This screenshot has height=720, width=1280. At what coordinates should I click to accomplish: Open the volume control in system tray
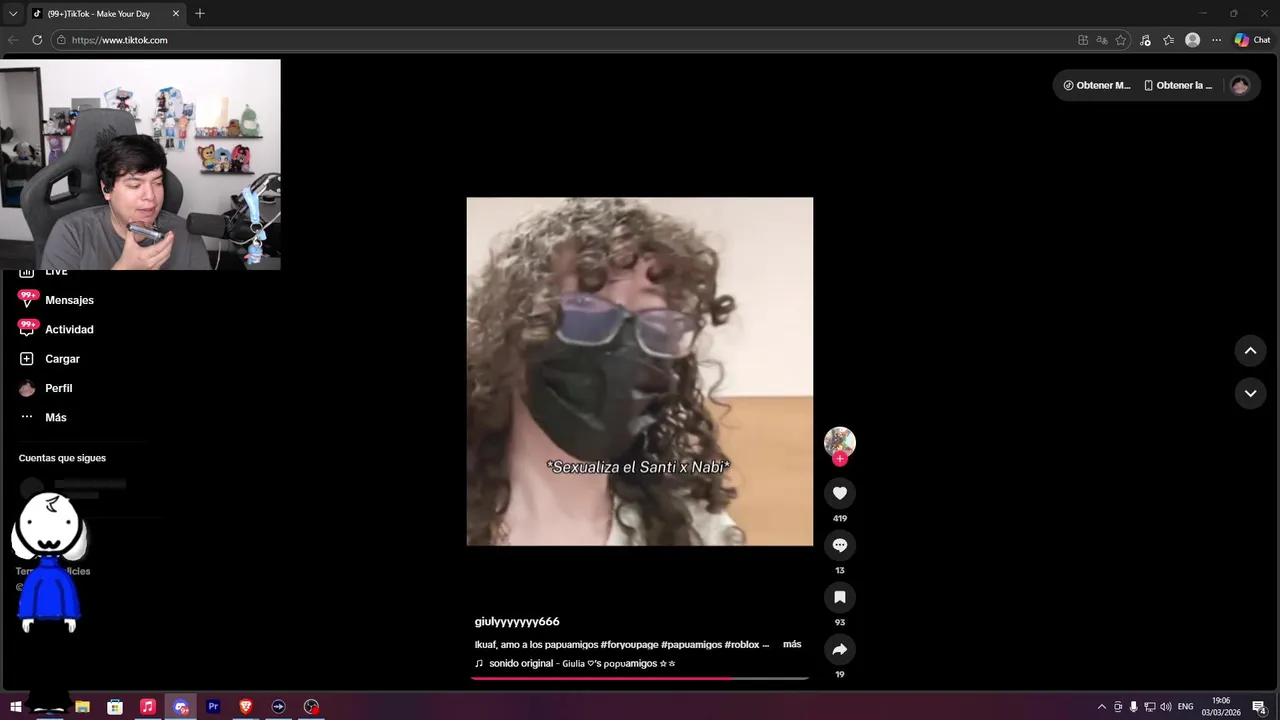pos(1166,707)
